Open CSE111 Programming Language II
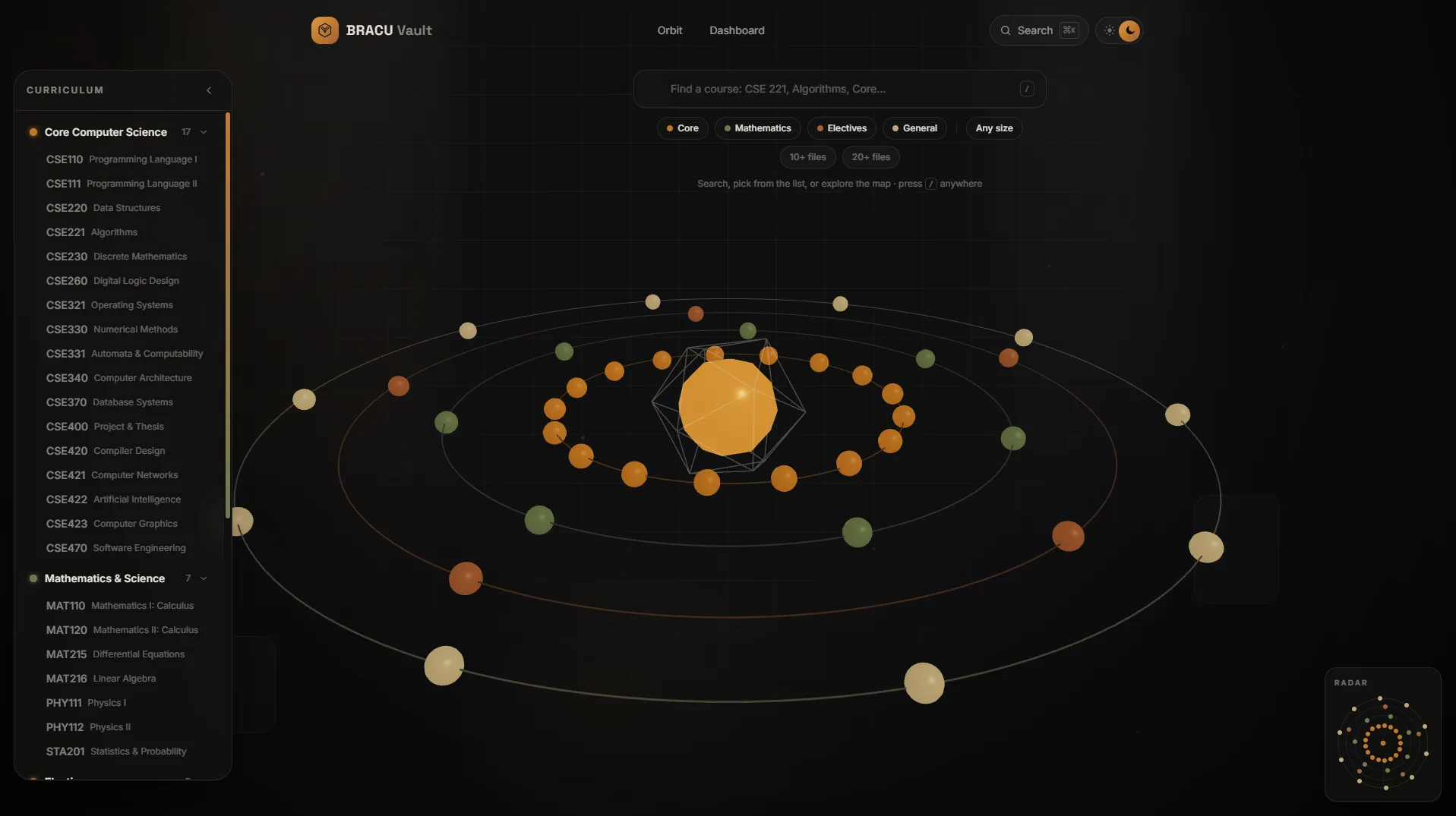 [x=122, y=184]
